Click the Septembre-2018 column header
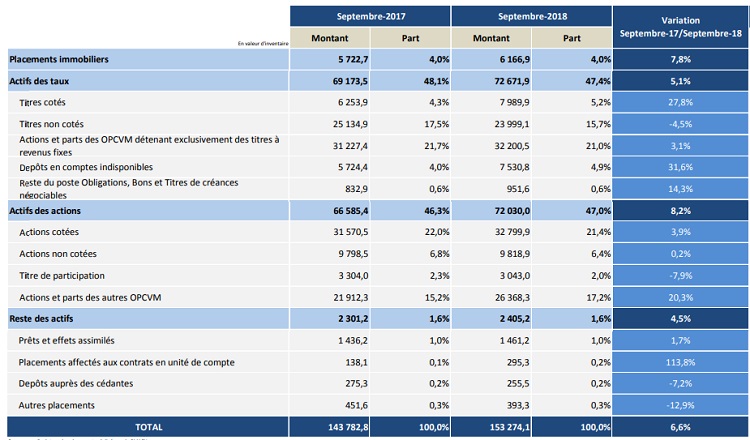The height and width of the screenshot is (440, 750). pos(530,17)
